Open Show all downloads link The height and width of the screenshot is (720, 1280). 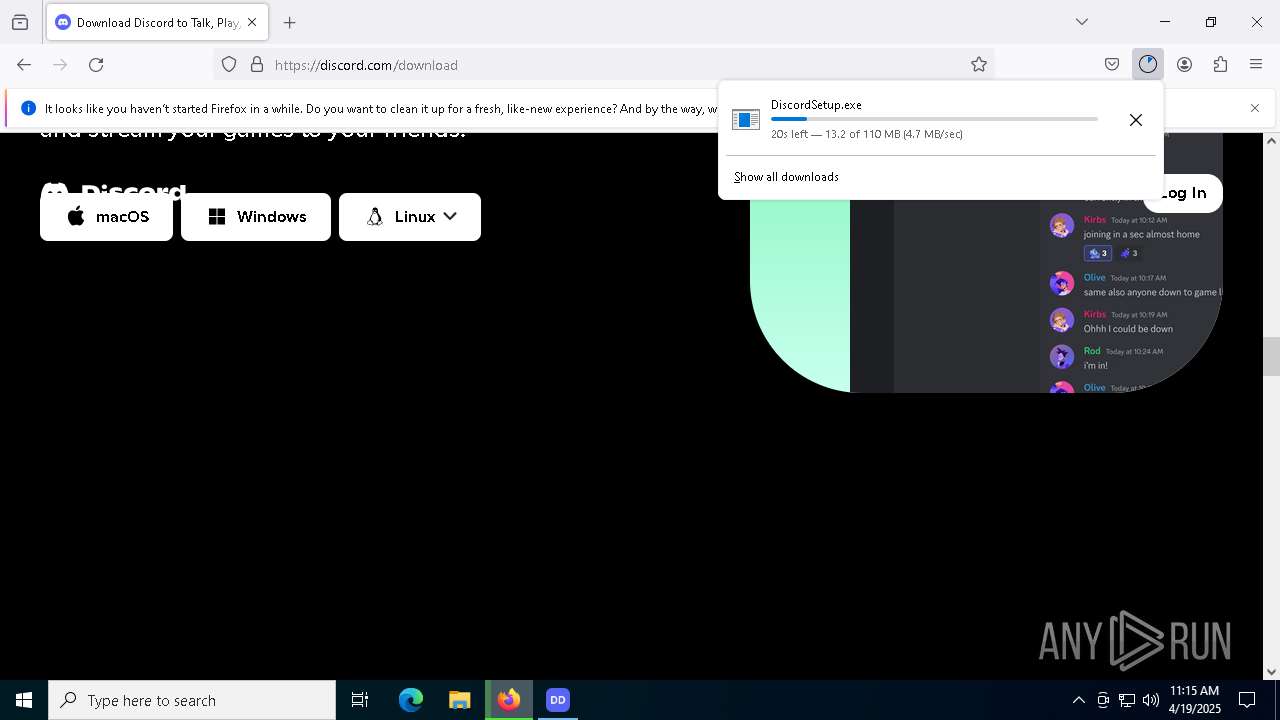[x=786, y=177]
